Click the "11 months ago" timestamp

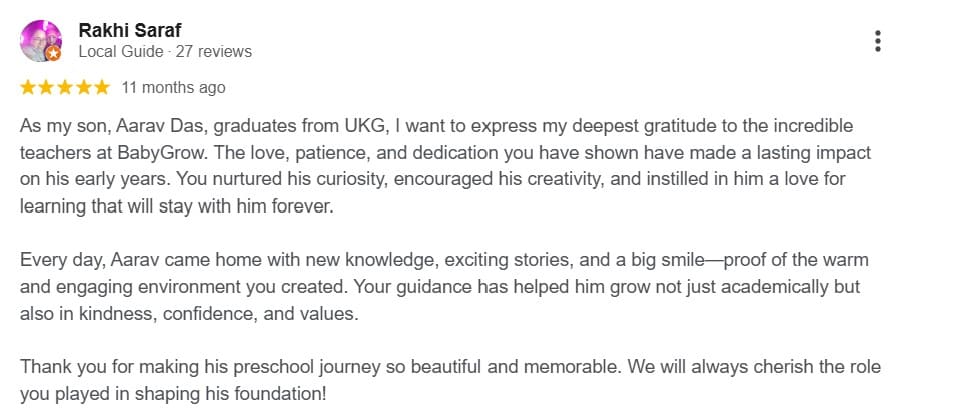(173, 88)
